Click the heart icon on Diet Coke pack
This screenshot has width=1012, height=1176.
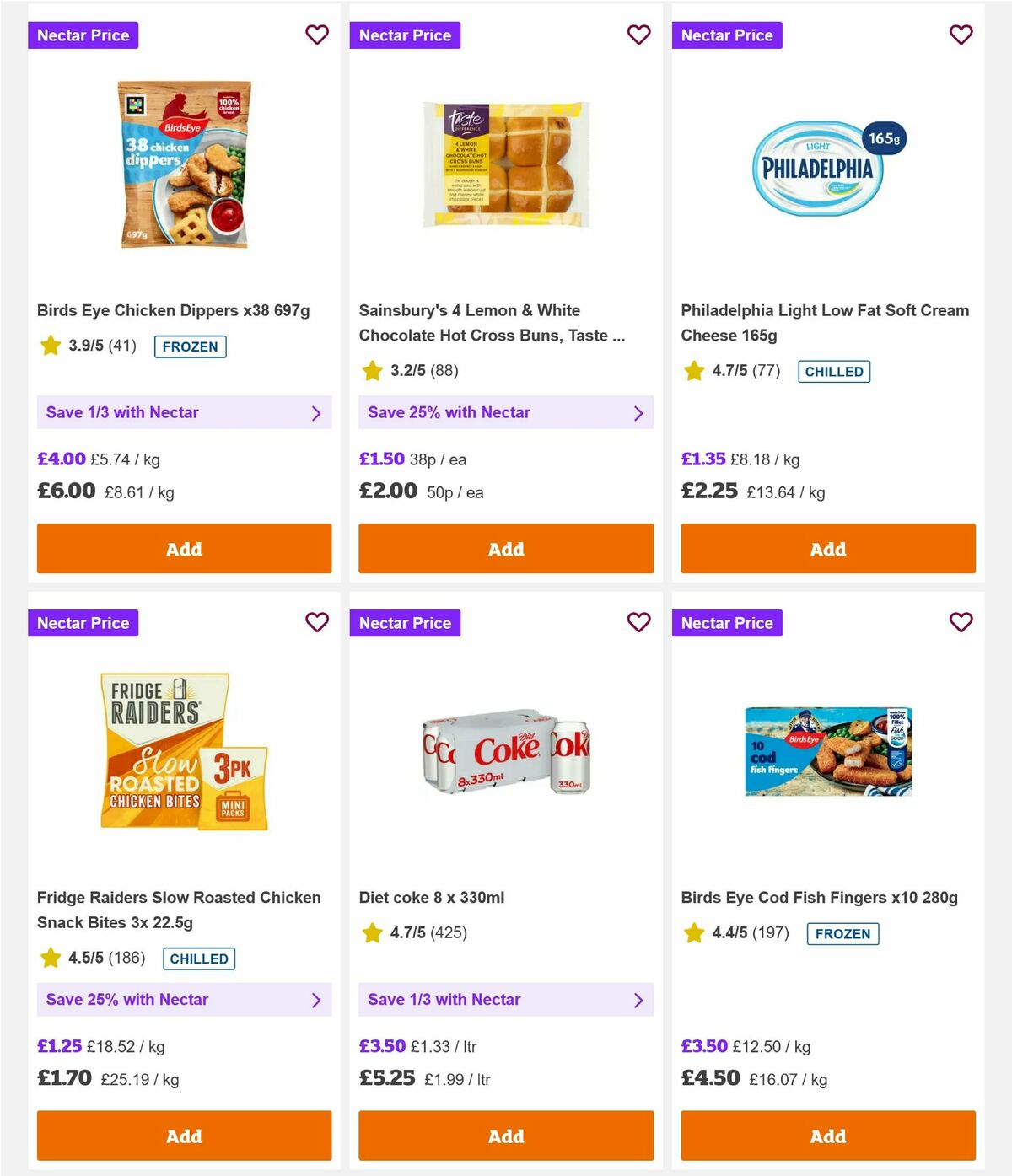coord(639,622)
